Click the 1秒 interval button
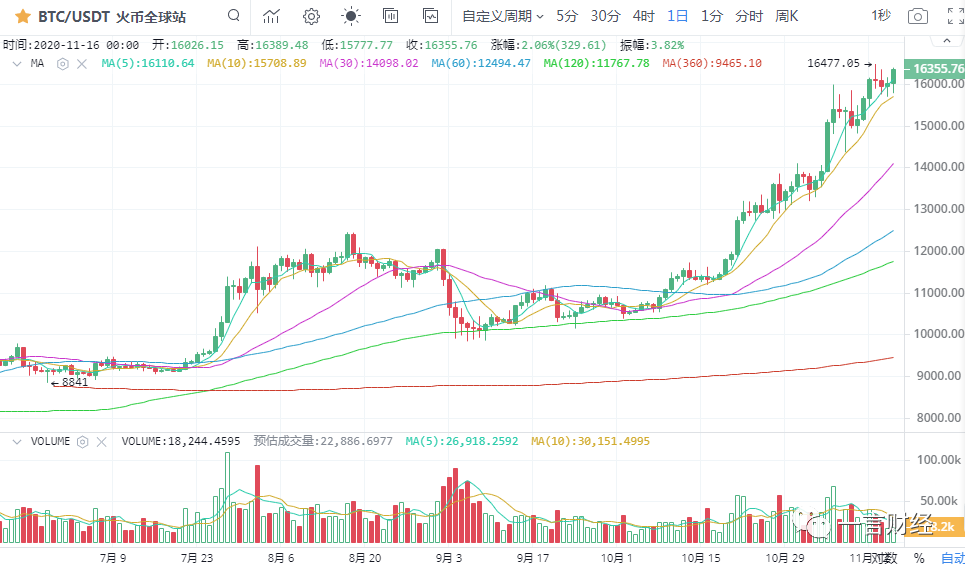Viewport: 965px width, 567px height. click(880, 16)
